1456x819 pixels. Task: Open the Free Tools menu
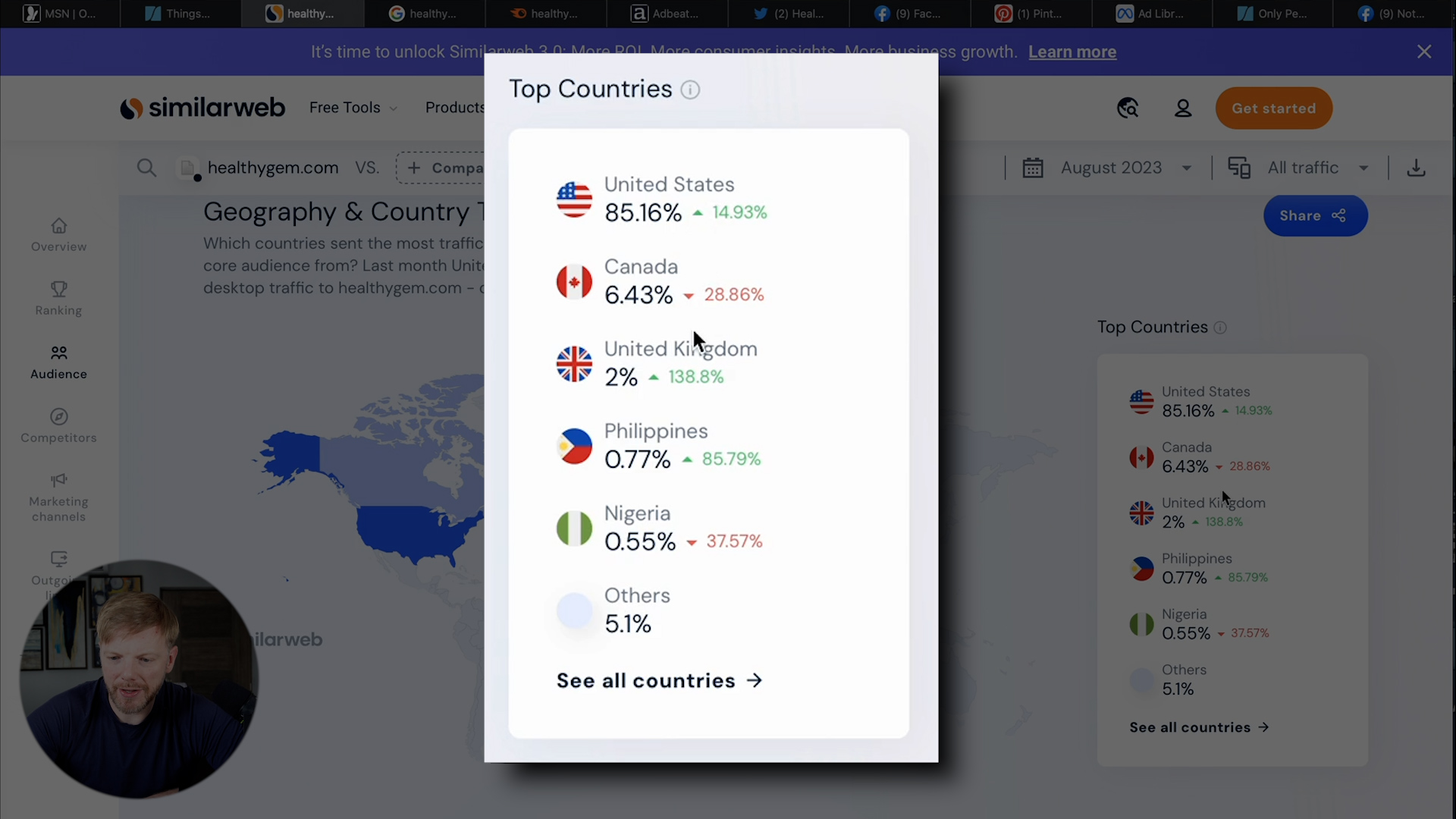(x=353, y=108)
